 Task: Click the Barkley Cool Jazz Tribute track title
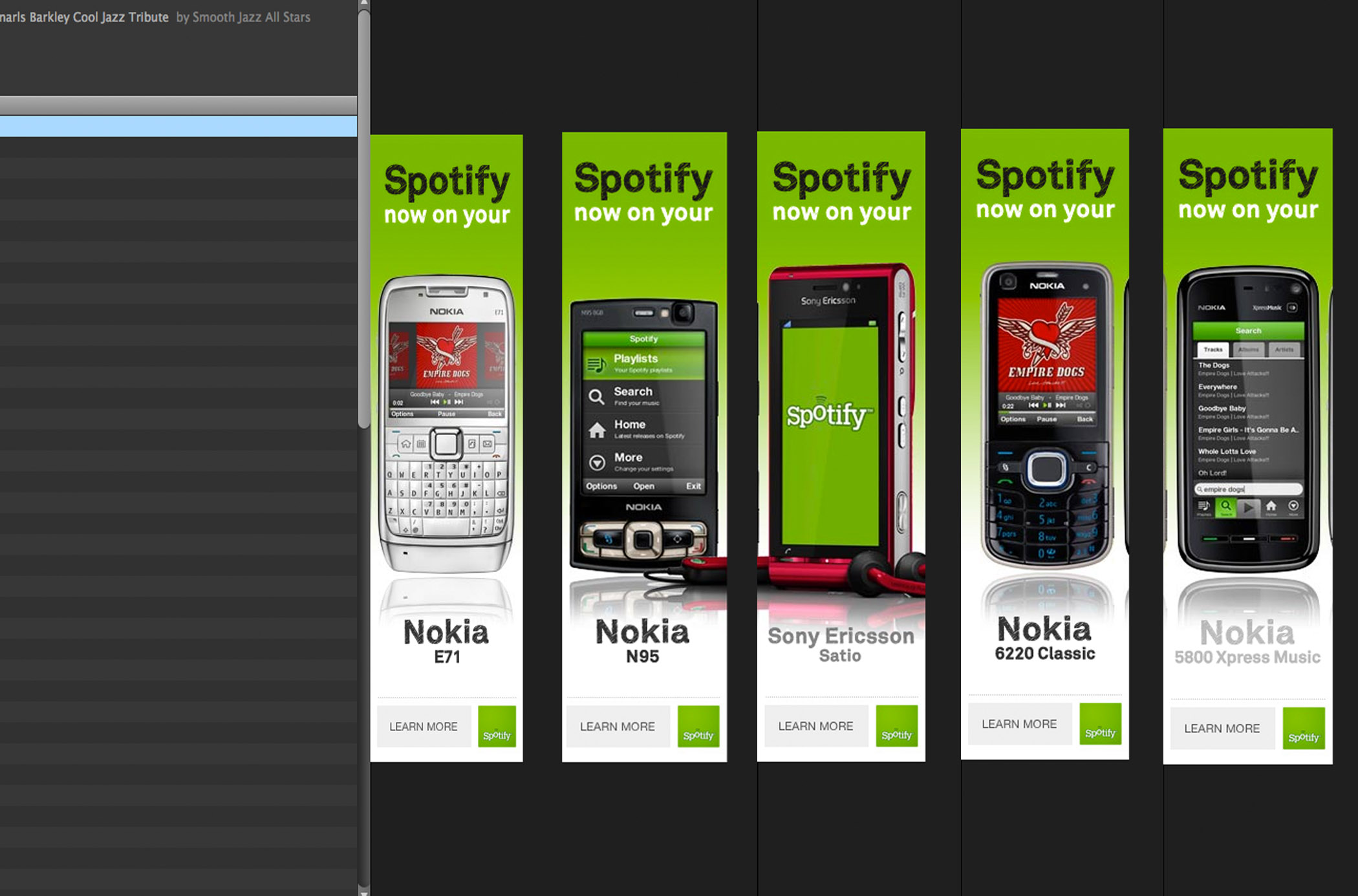pyautogui.click(x=84, y=17)
